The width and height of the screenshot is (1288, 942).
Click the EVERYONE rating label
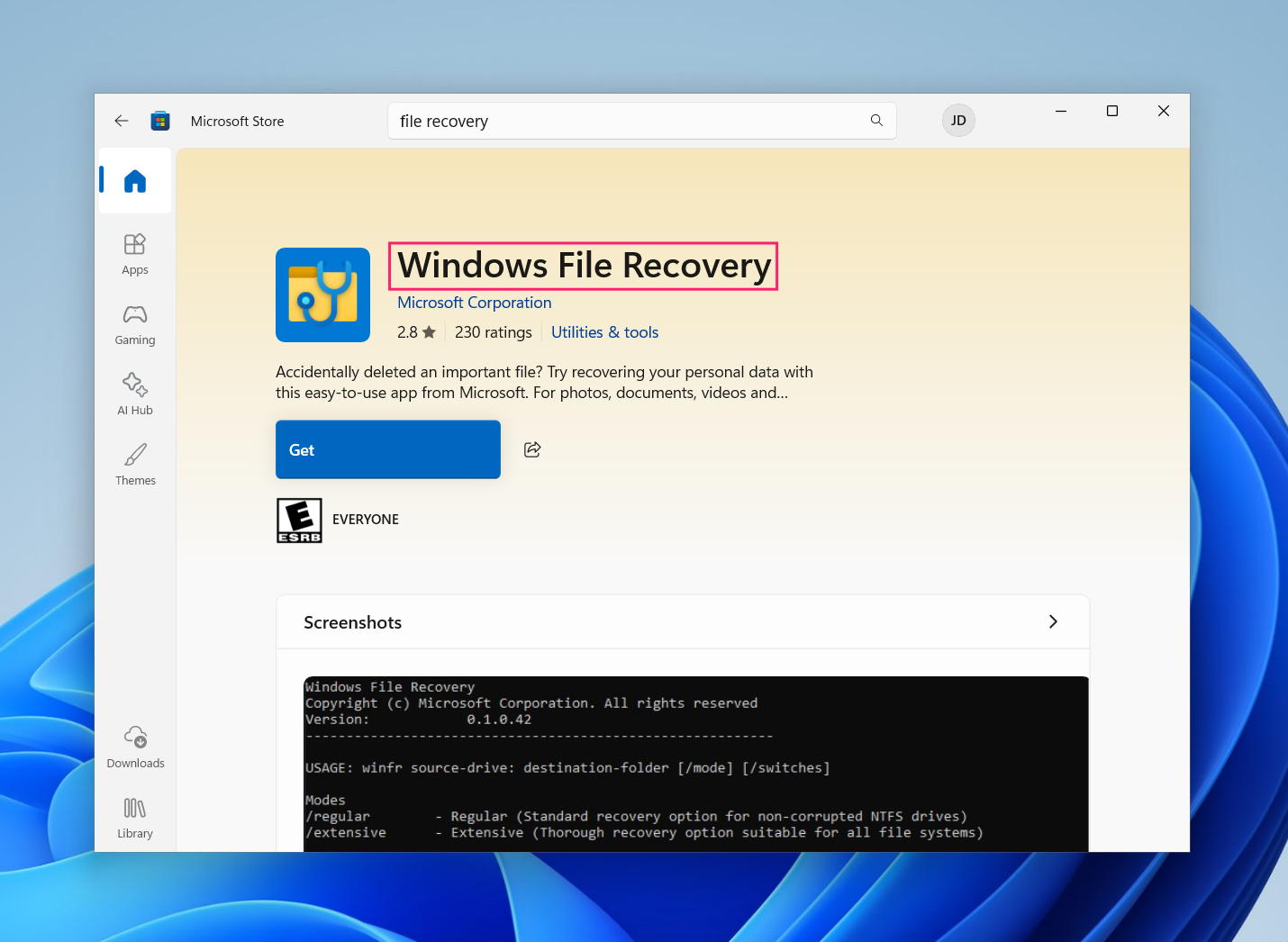tap(366, 520)
